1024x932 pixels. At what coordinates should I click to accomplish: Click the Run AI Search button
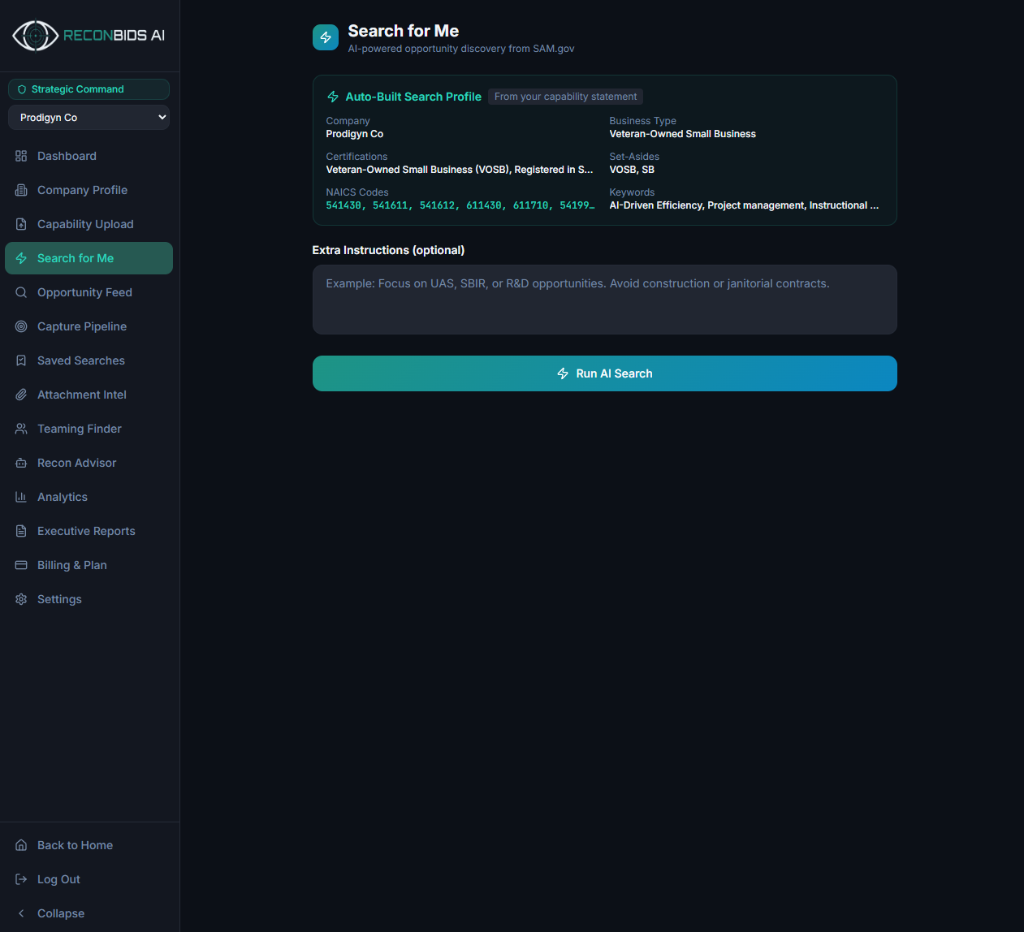605,374
